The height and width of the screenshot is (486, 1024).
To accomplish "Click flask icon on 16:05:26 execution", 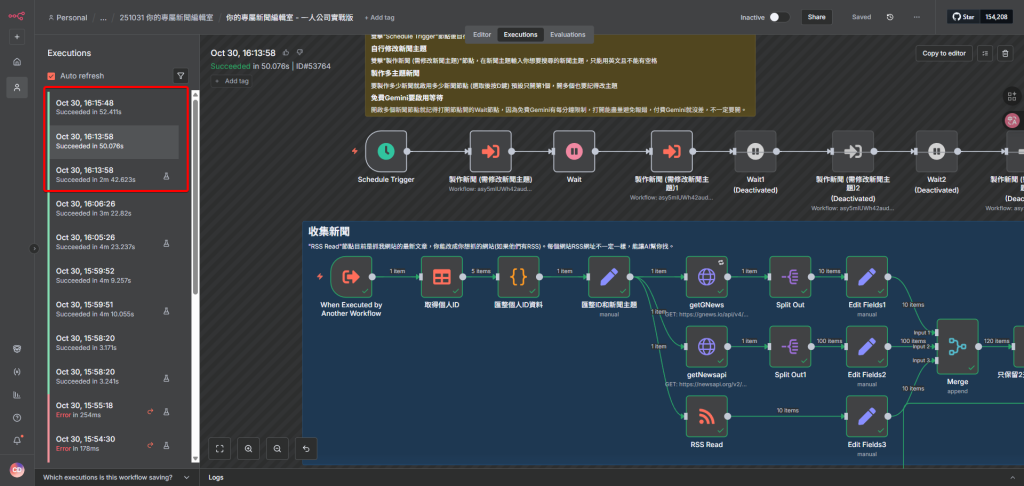I will pos(166,243).
